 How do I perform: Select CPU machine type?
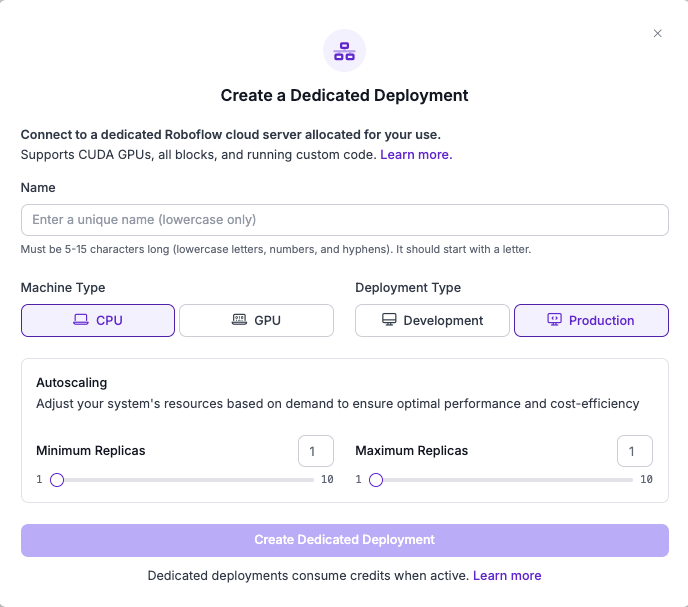click(x=98, y=320)
